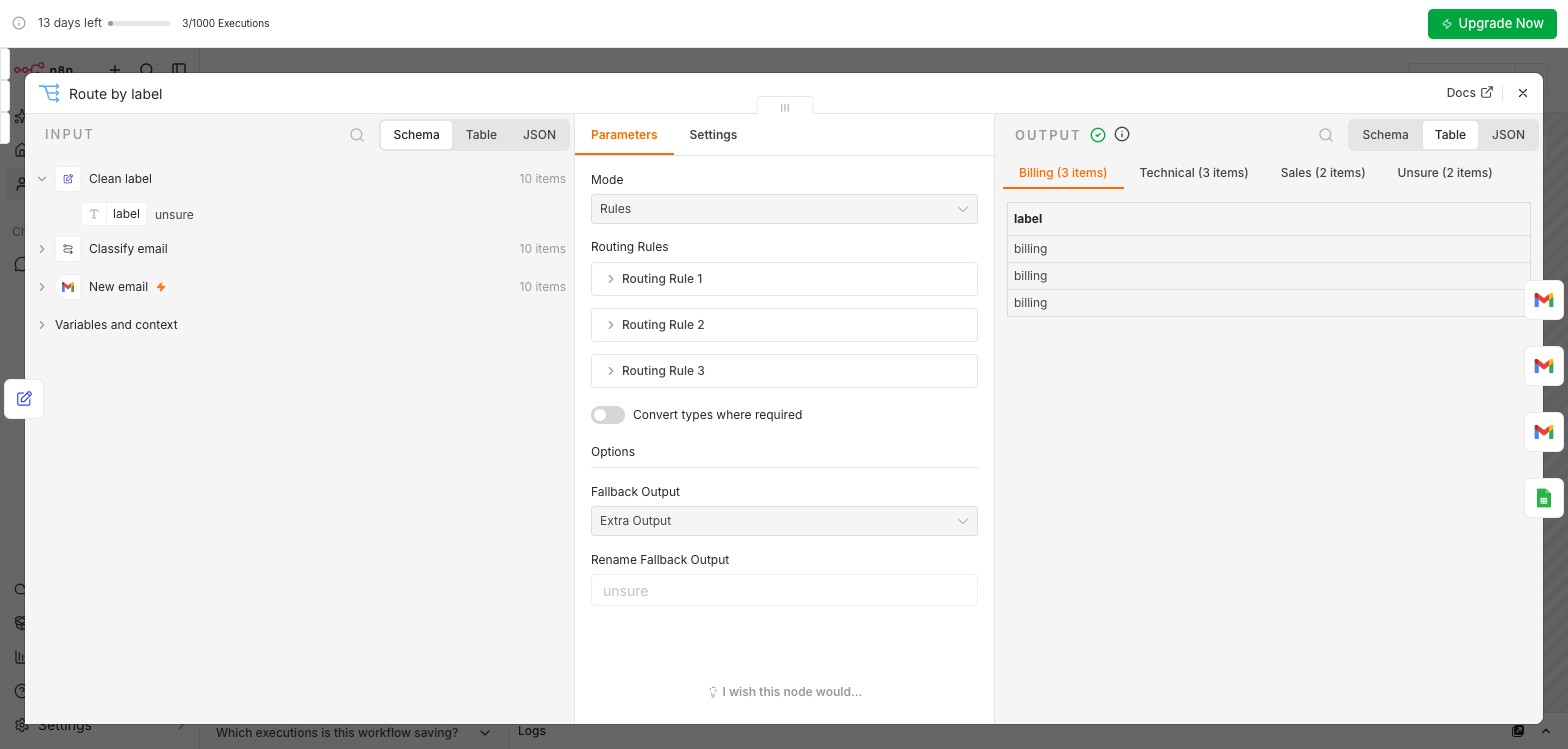
Task: Click the 13 days left text
Action: tap(70, 23)
